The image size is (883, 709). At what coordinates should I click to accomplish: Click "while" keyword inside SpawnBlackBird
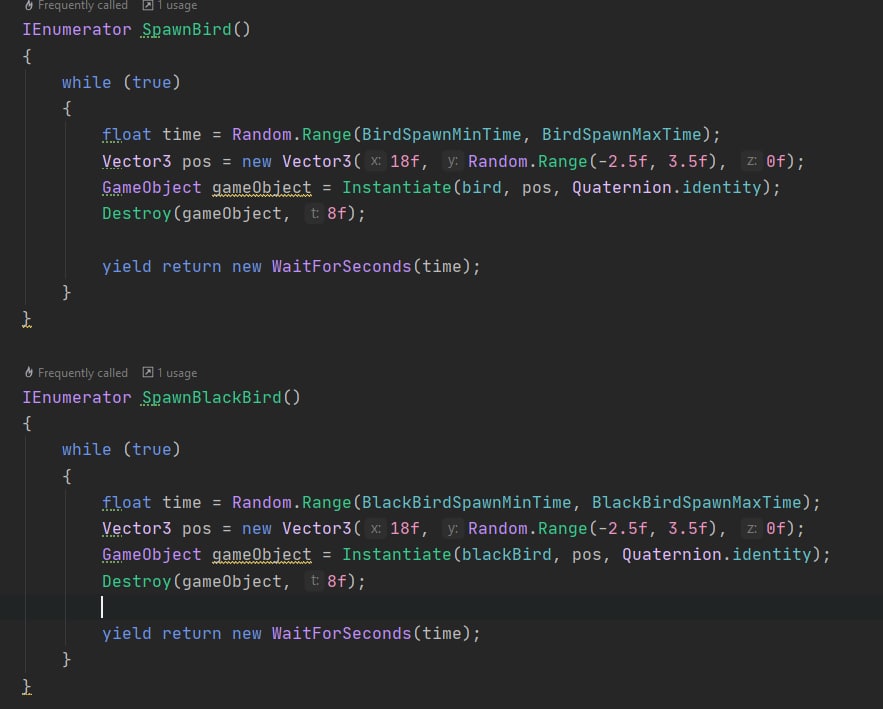click(86, 449)
